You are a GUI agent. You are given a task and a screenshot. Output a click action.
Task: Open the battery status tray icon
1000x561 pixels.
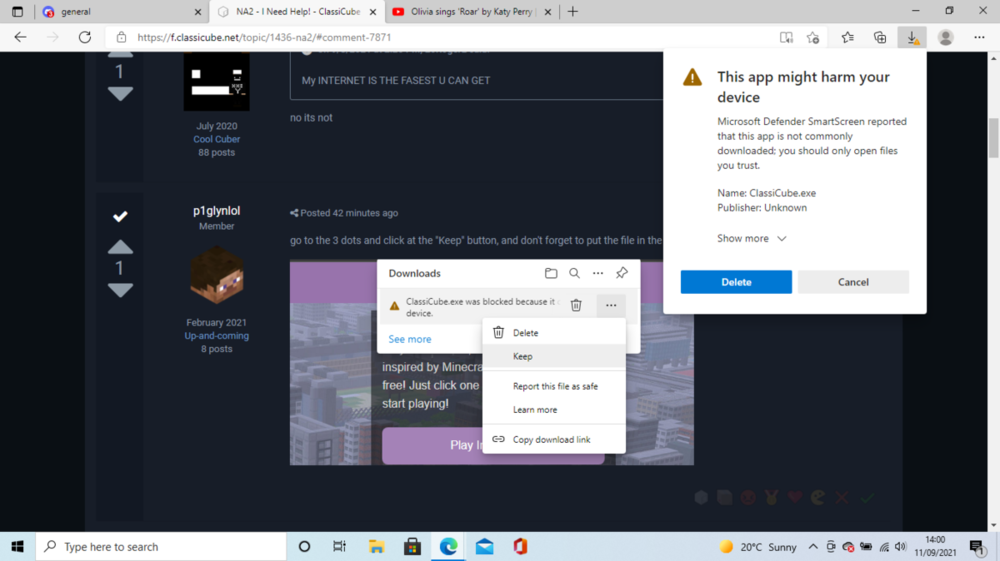click(x=866, y=546)
